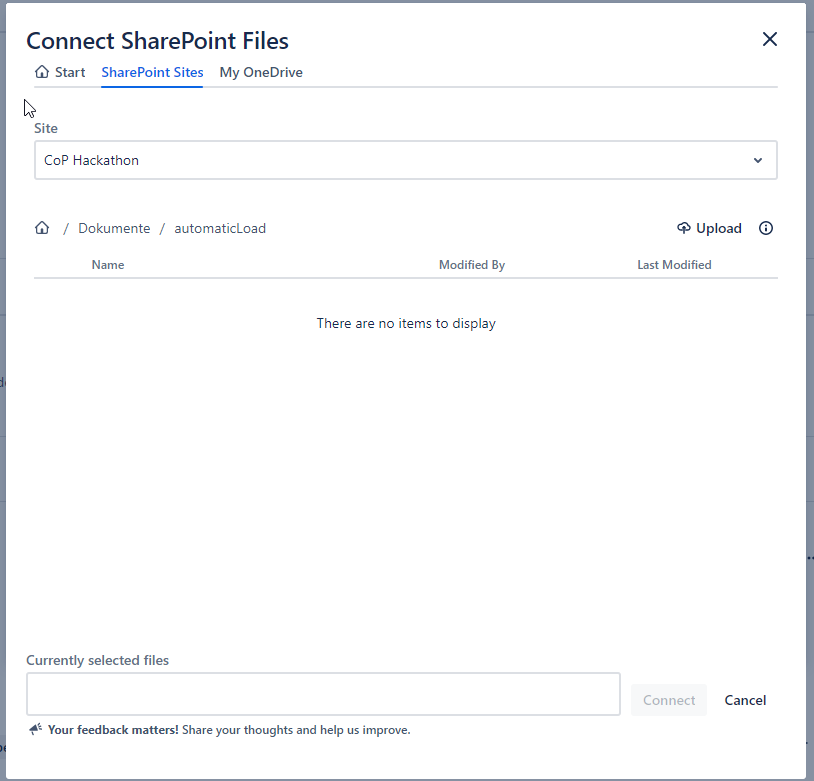Click the automaticLoad breadcrumb folder

click(x=220, y=228)
